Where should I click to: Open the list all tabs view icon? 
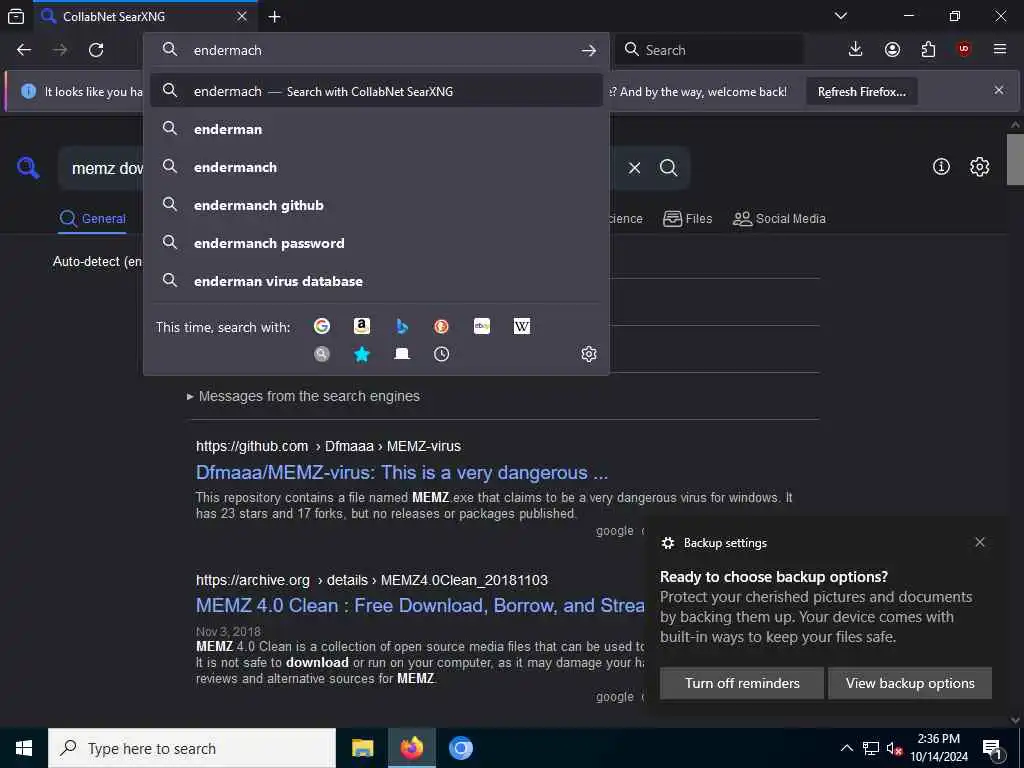point(16,16)
